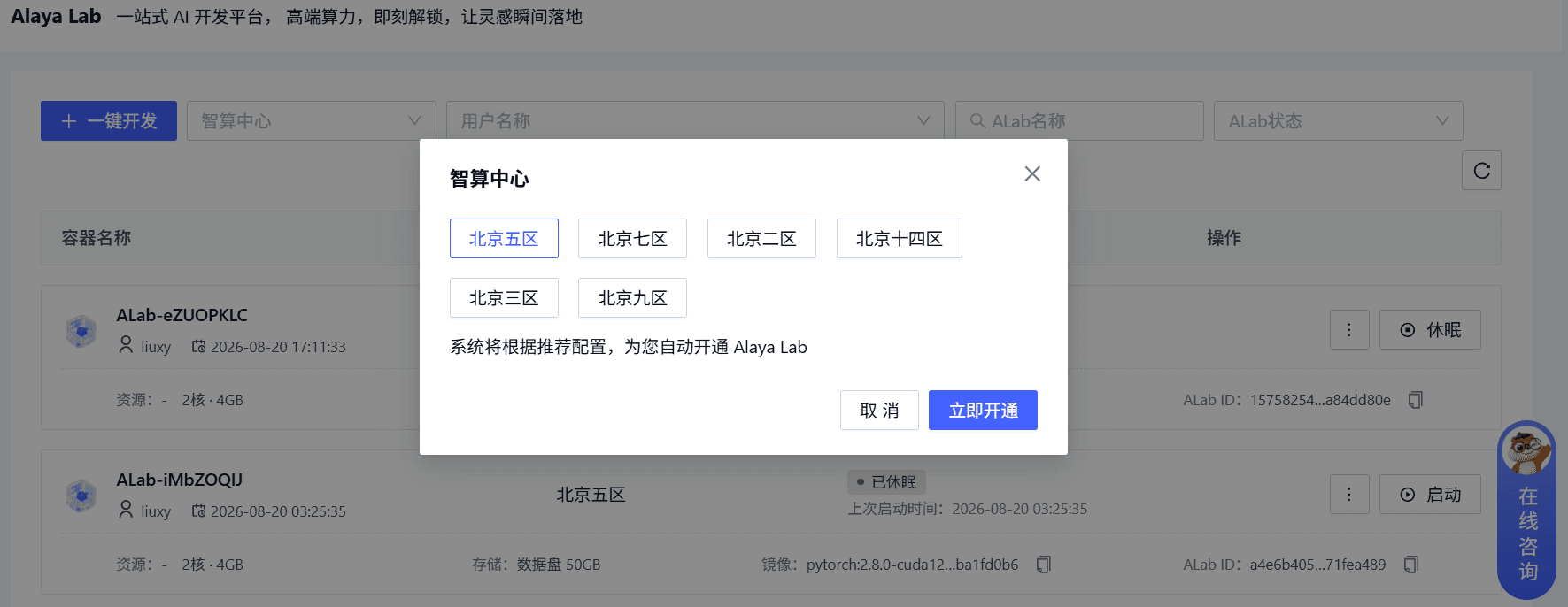Click the 已休眠 status badge
The image size is (1568, 607).
[886, 482]
